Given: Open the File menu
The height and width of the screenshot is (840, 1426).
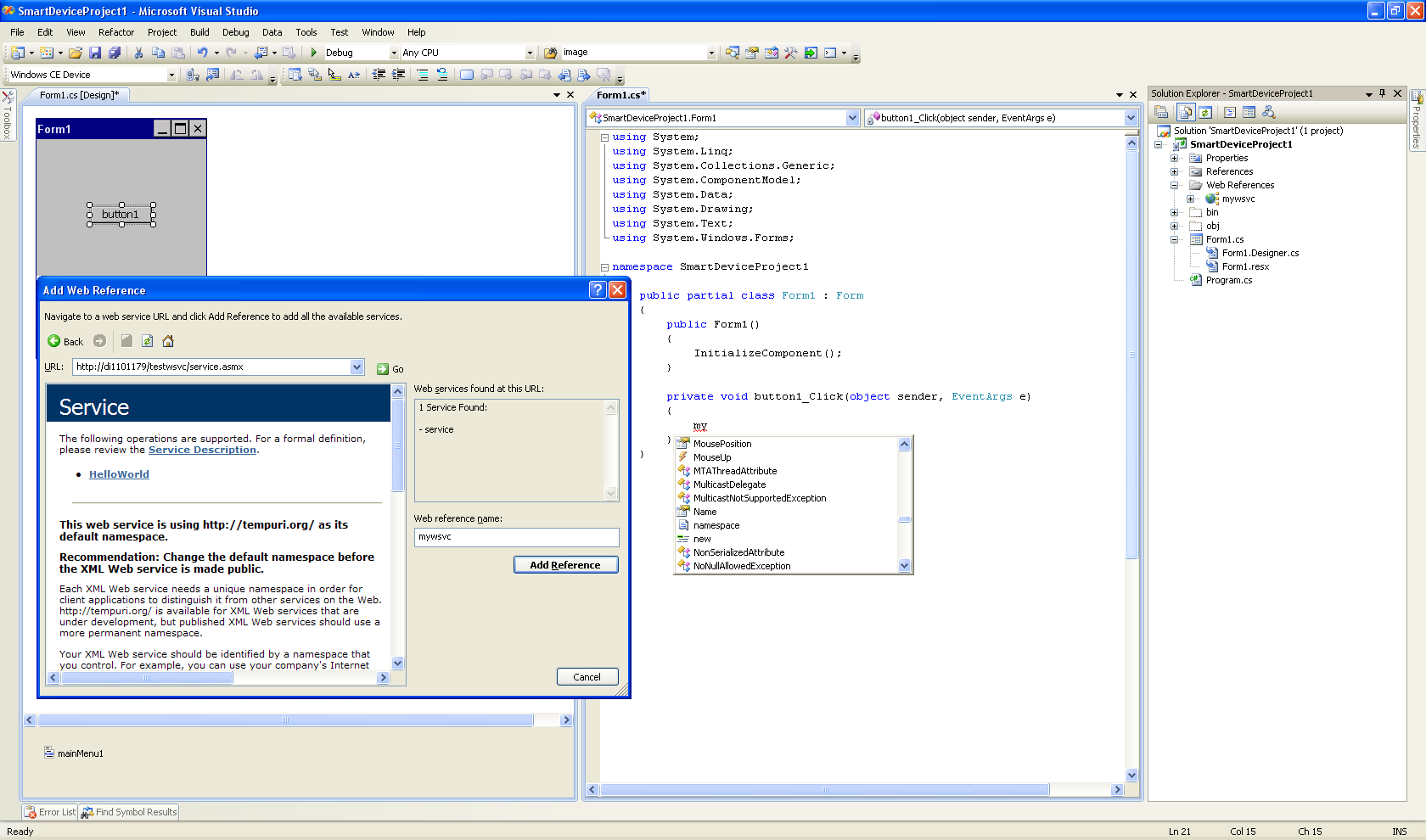Looking at the screenshot, I should (x=17, y=32).
